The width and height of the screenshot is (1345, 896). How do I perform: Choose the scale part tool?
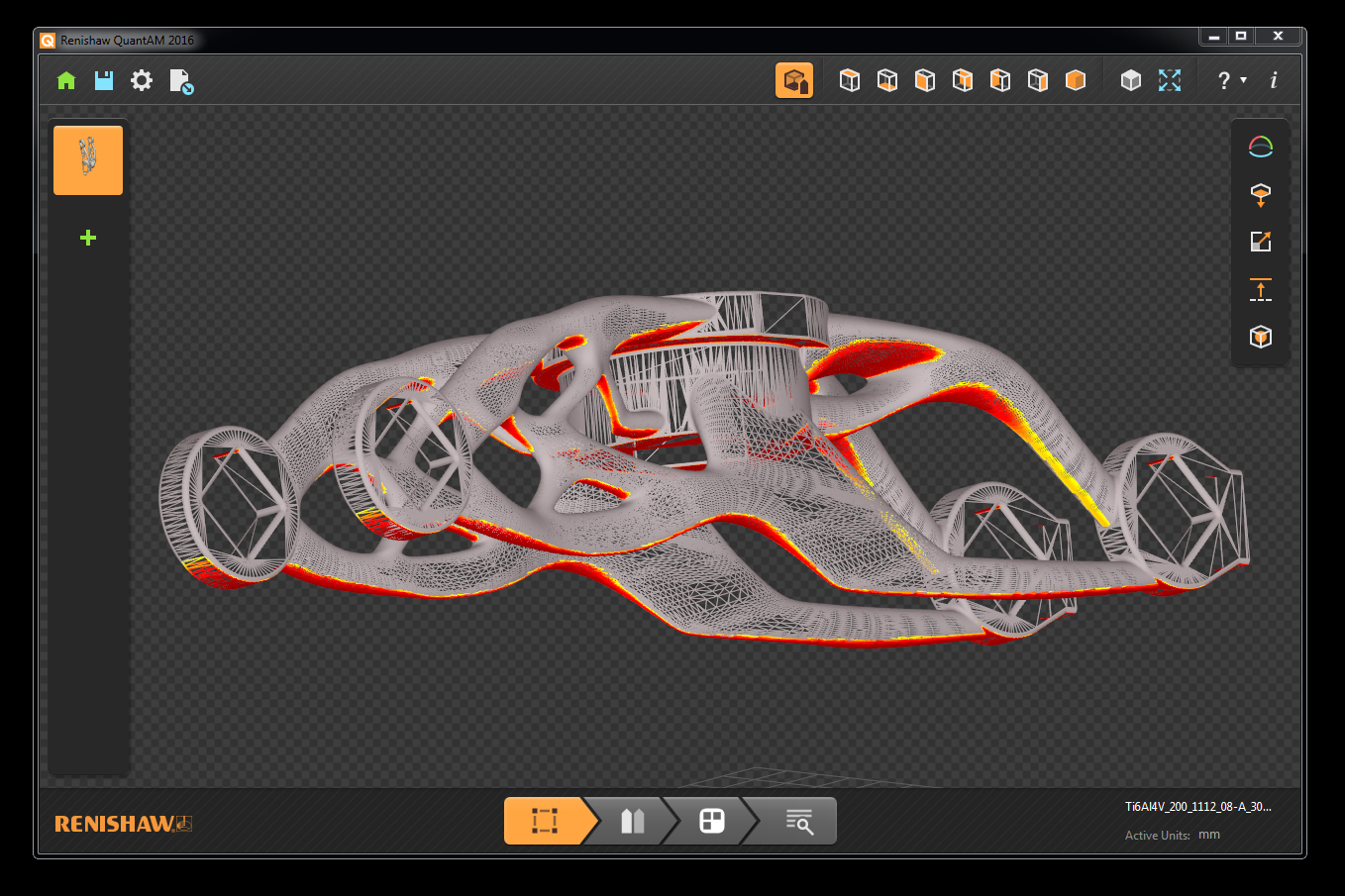pos(1260,242)
